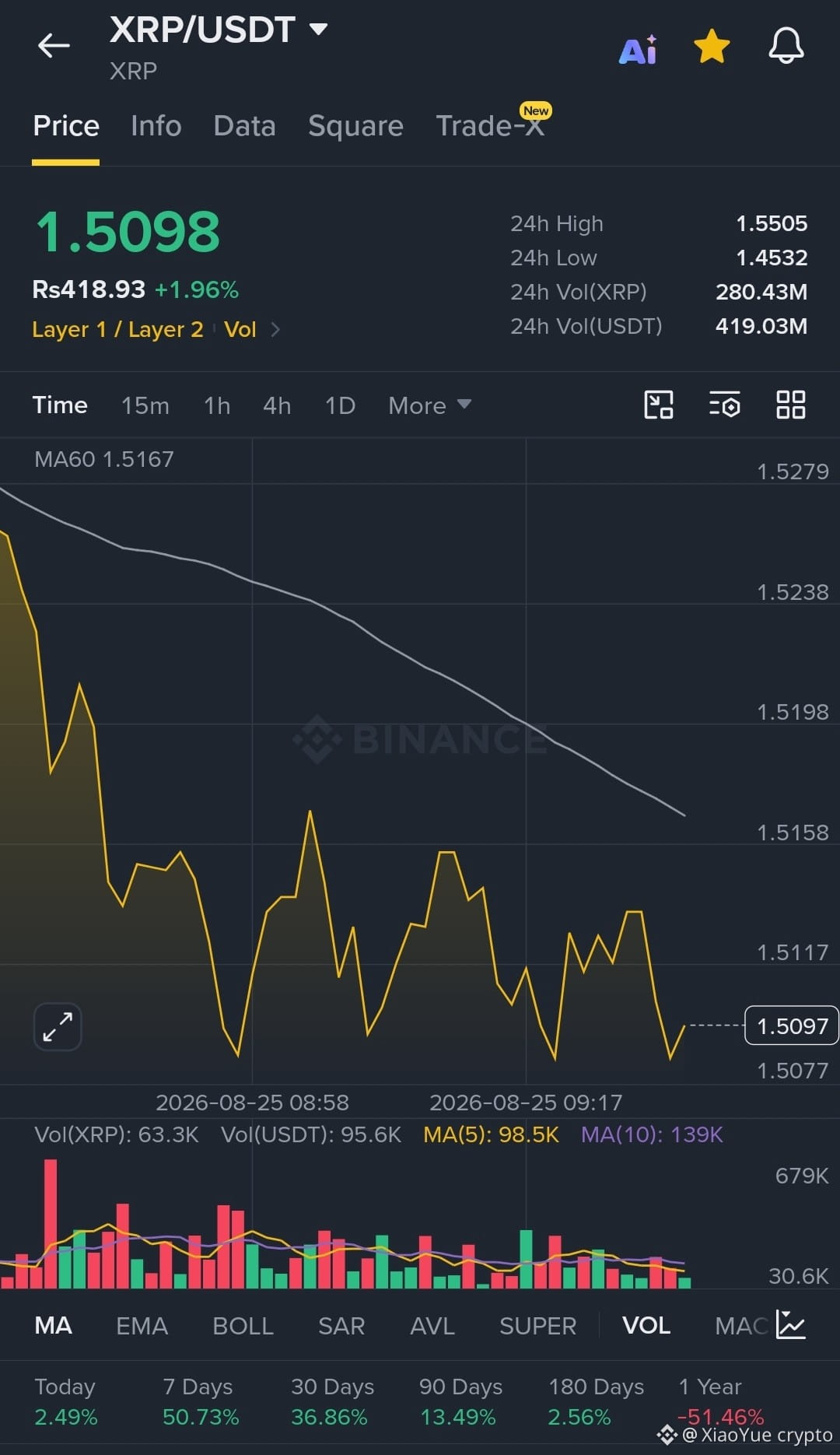Open the Vol tag link
Image resolution: width=840 pixels, height=1455 pixels.
click(240, 329)
